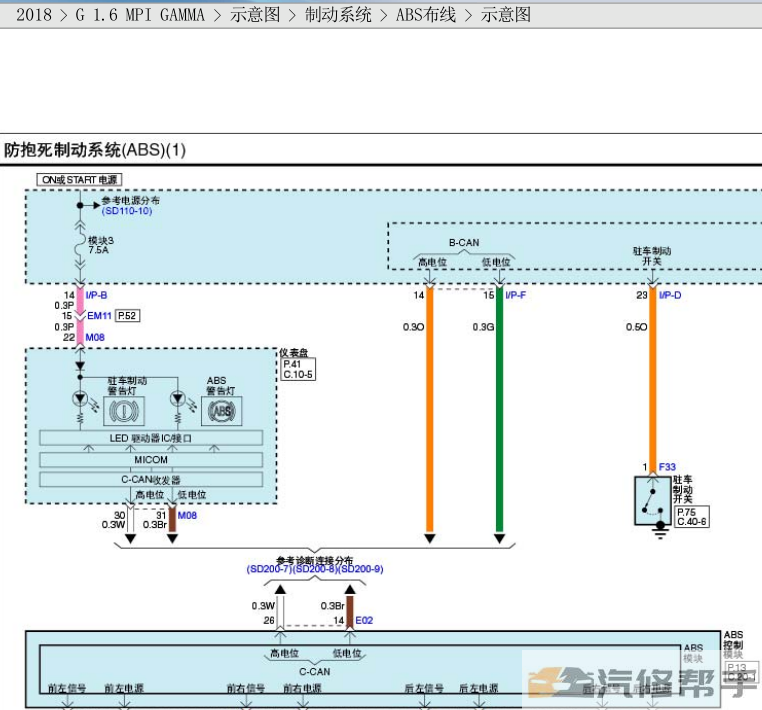Click the 驻车制动警告灯 label
762x710 pixels.
click(x=127, y=385)
